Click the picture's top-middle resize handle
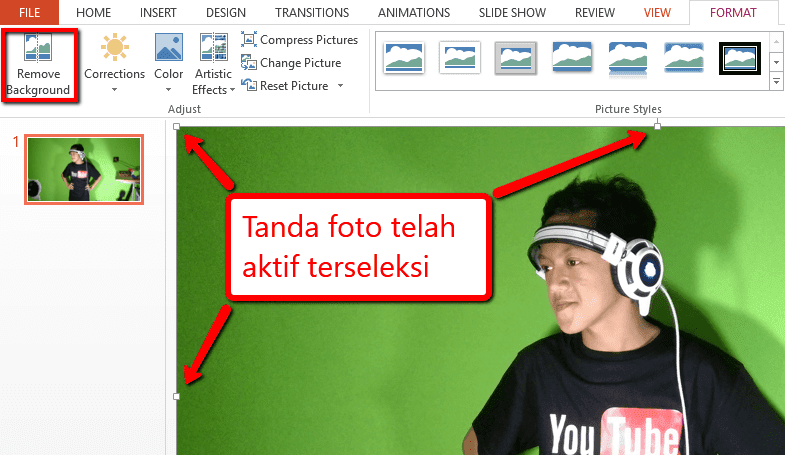 tap(657, 126)
